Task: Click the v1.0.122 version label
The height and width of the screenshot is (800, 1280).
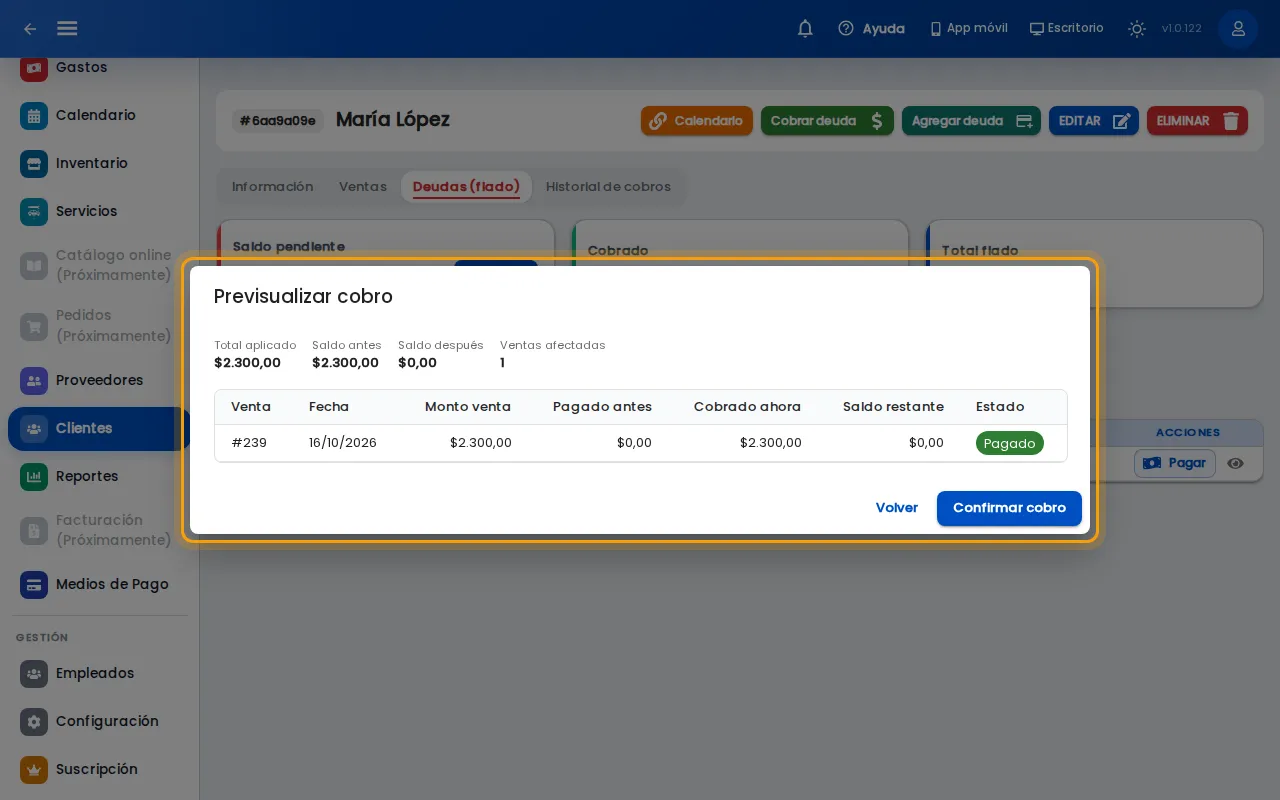Action: tap(1182, 29)
